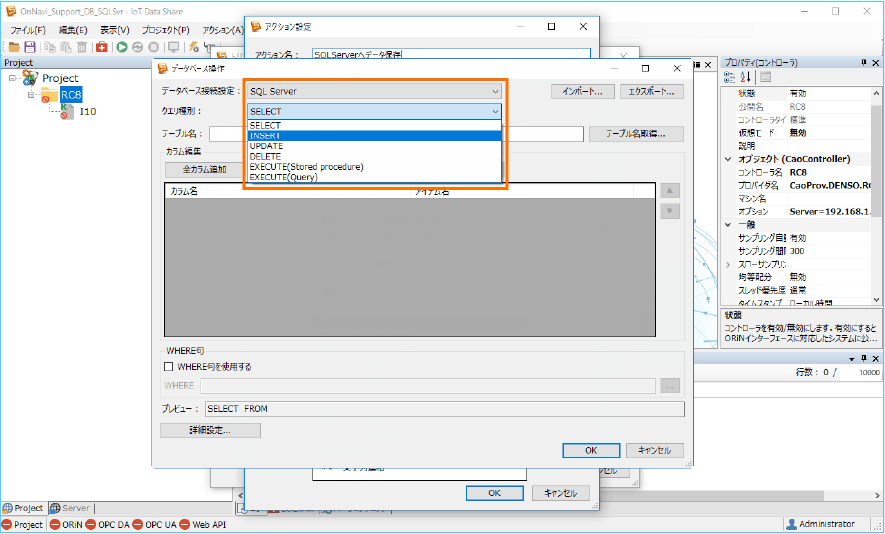
Task: Click the red add-controller toolbar icon
Action: coord(102,47)
